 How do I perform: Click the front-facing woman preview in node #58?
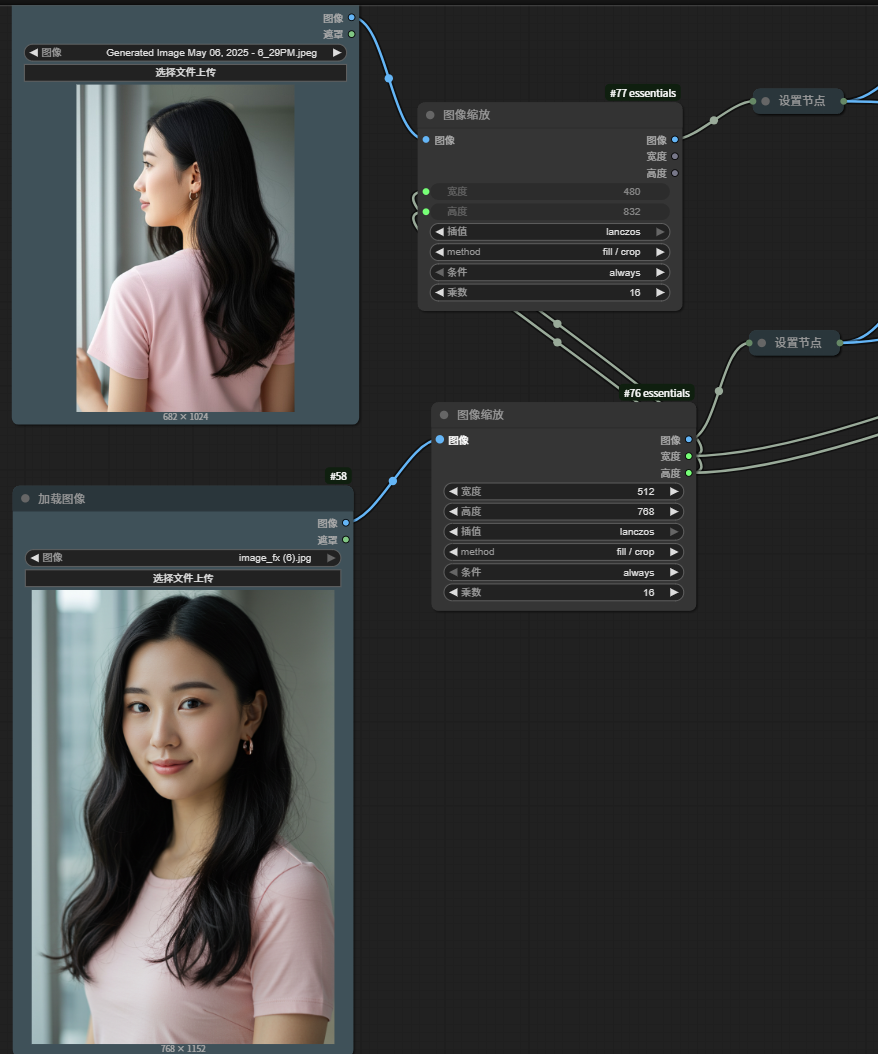point(183,817)
